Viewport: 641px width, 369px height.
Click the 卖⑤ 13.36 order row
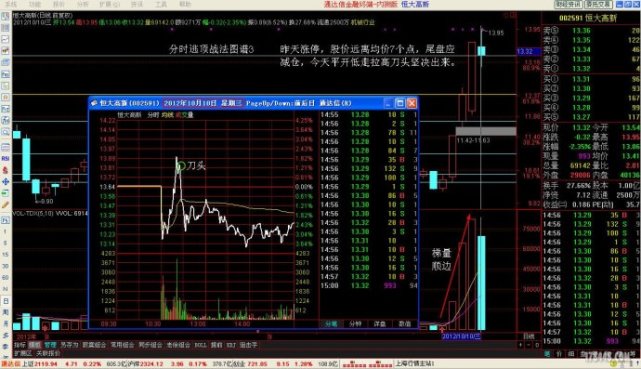tap(592, 30)
